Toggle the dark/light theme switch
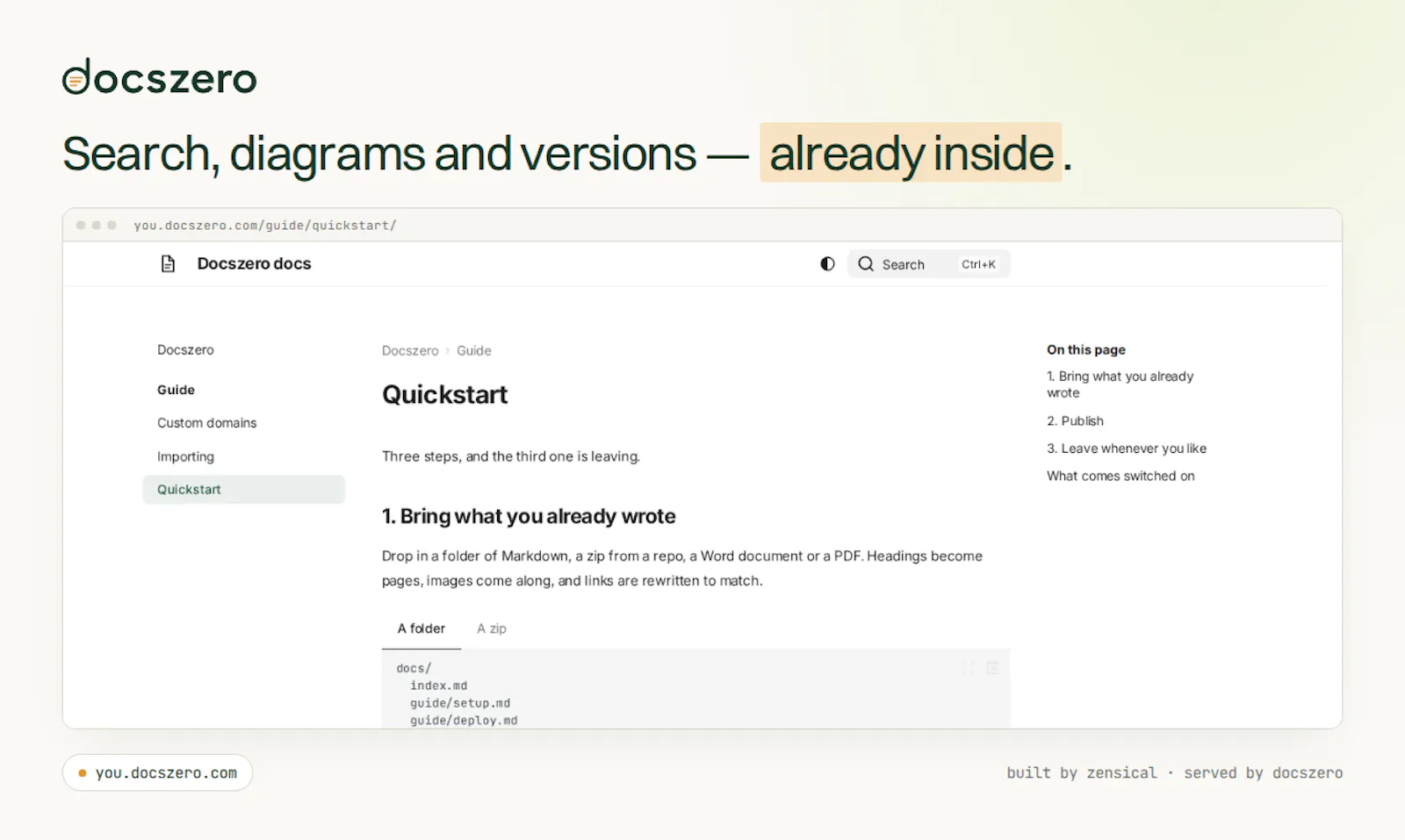The width and height of the screenshot is (1405, 840). (827, 264)
